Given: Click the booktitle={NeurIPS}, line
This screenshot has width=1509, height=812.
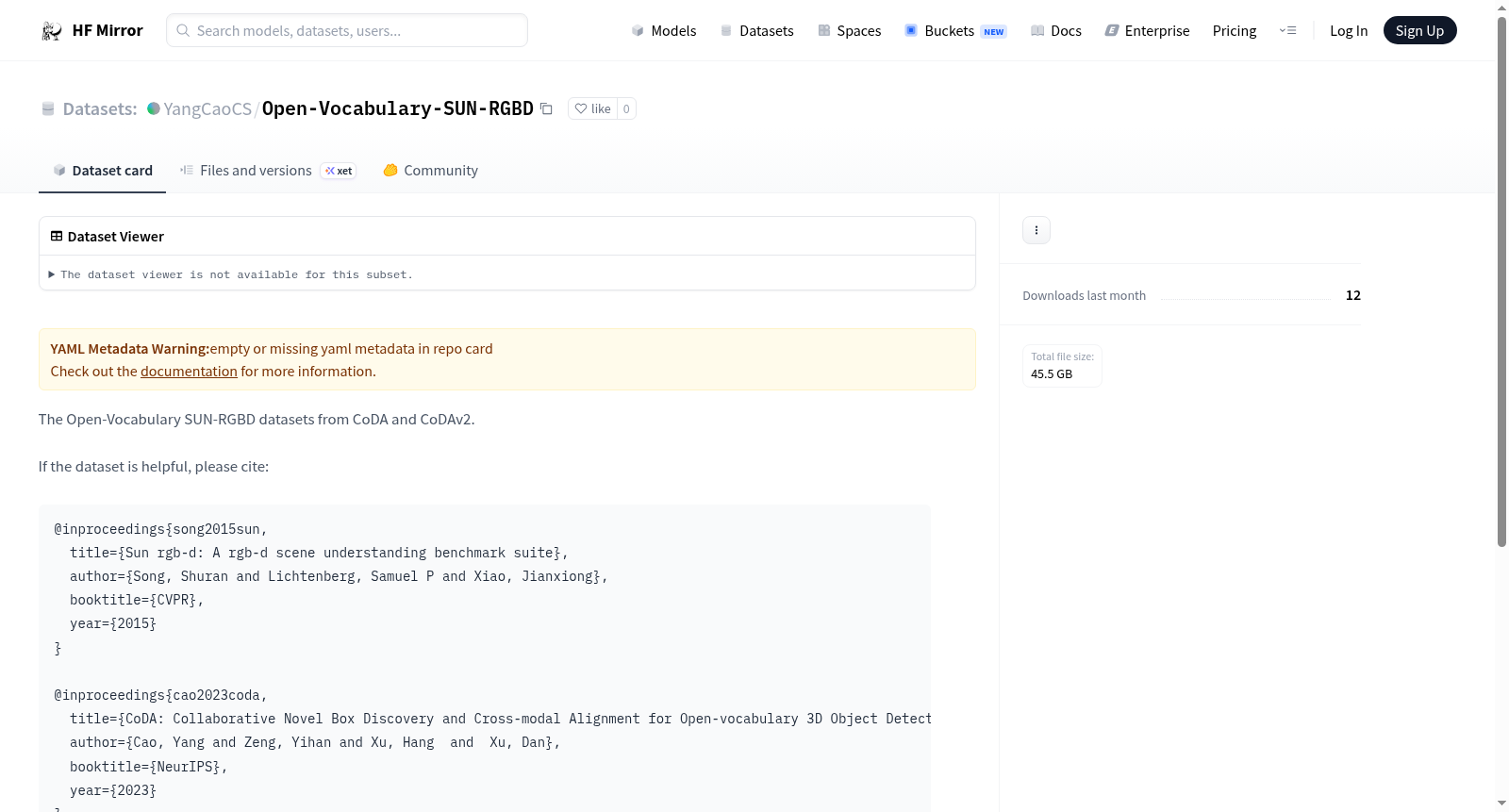Looking at the screenshot, I should point(149,767).
